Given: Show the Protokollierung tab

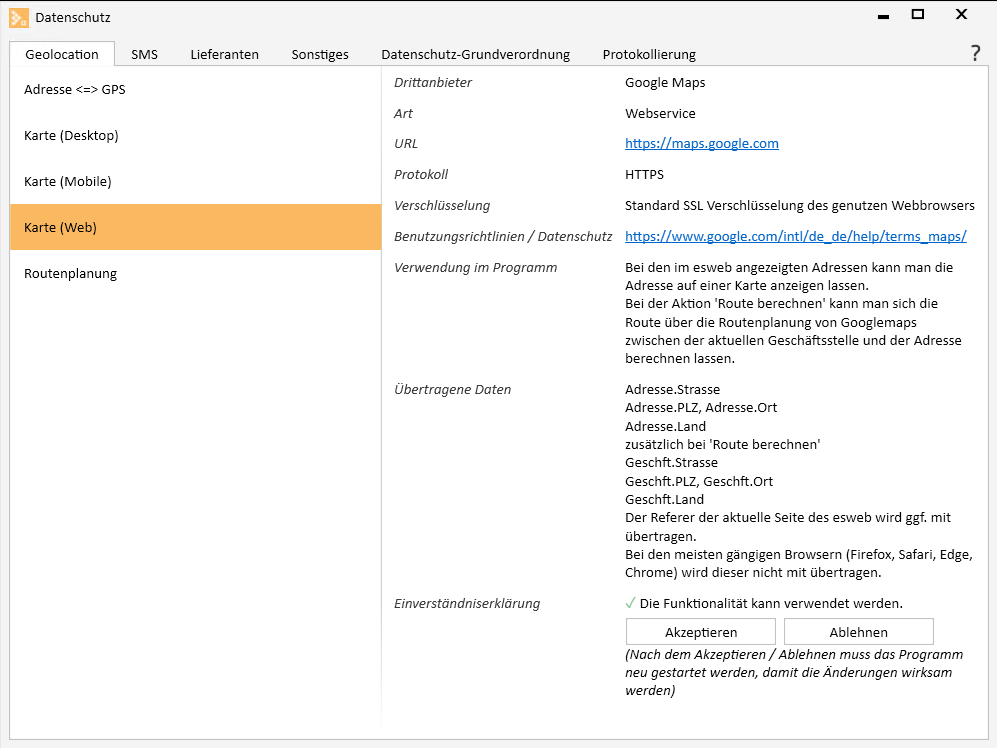Looking at the screenshot, I should tap(649, 54).
